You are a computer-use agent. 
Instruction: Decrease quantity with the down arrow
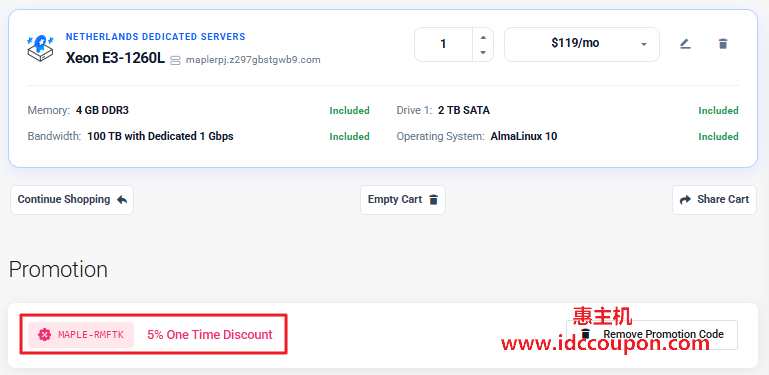coord(483,52)
